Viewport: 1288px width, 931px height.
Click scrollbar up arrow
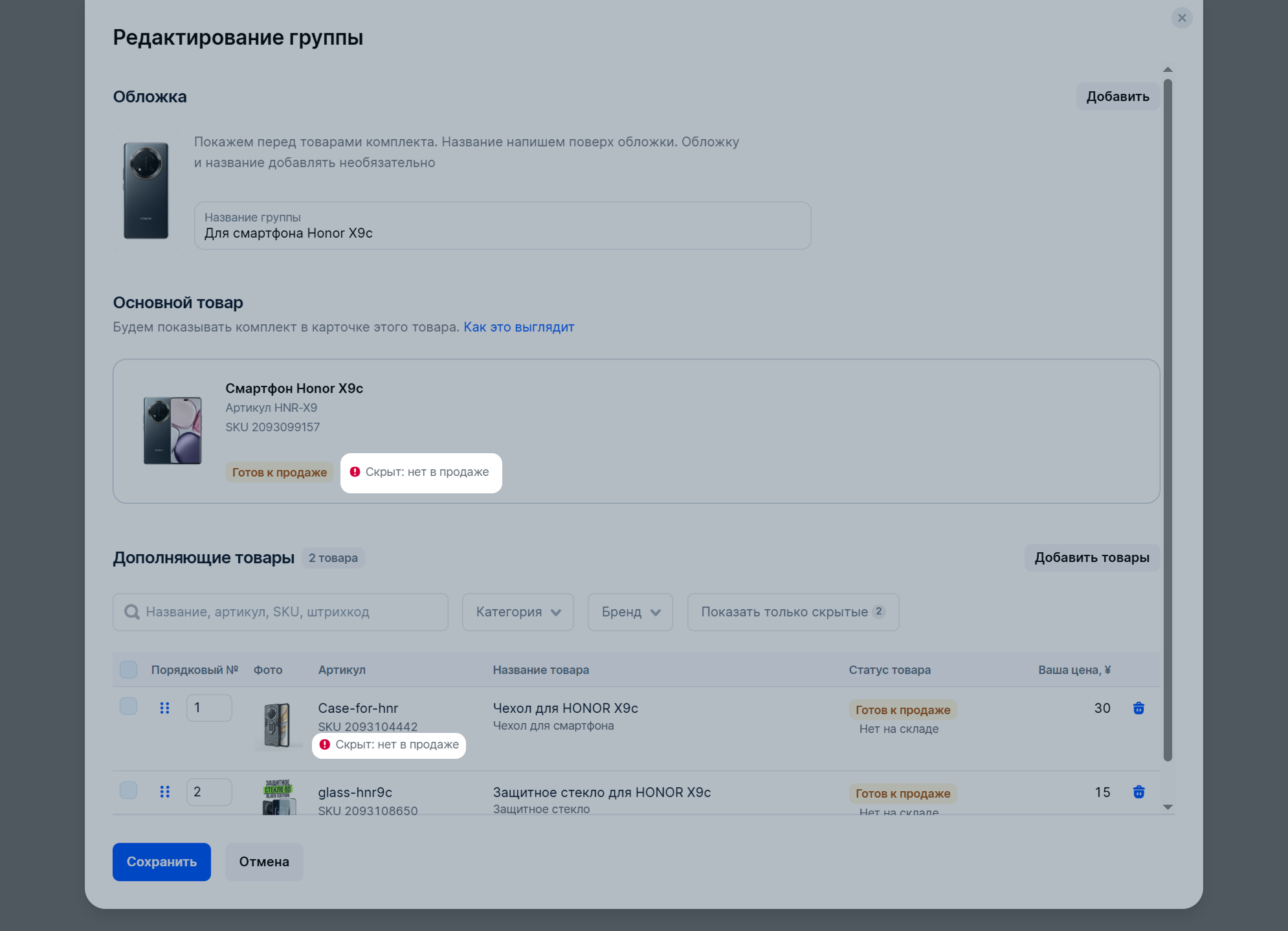coord(1168,69)
